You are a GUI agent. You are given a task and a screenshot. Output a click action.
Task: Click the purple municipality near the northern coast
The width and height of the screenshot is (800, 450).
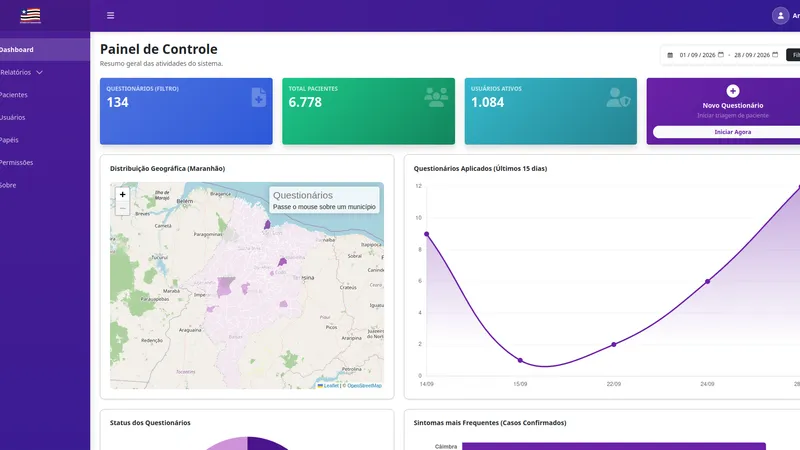coord(267,224)
